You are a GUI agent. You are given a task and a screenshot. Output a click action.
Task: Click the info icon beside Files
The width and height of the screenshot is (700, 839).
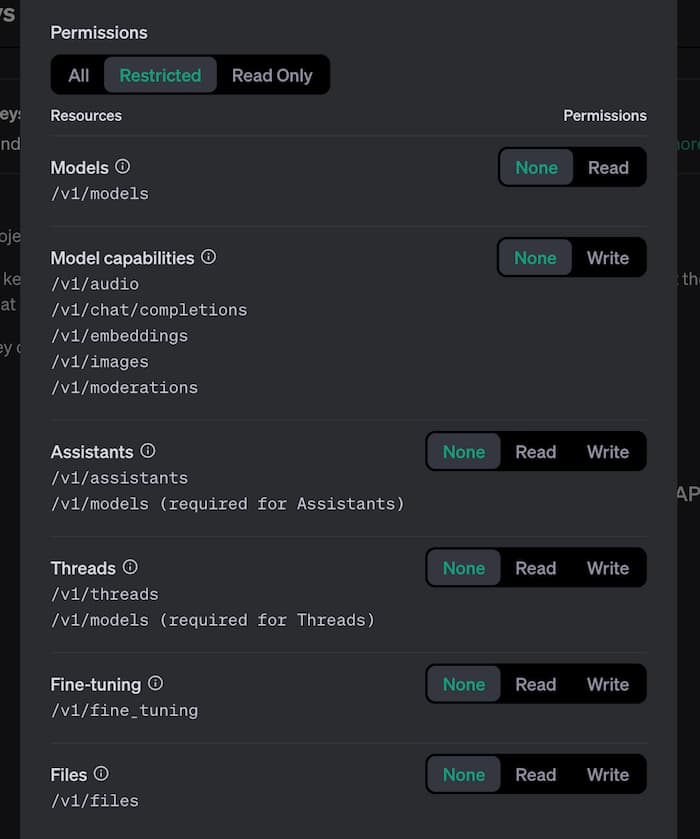[x=101, y=774]
